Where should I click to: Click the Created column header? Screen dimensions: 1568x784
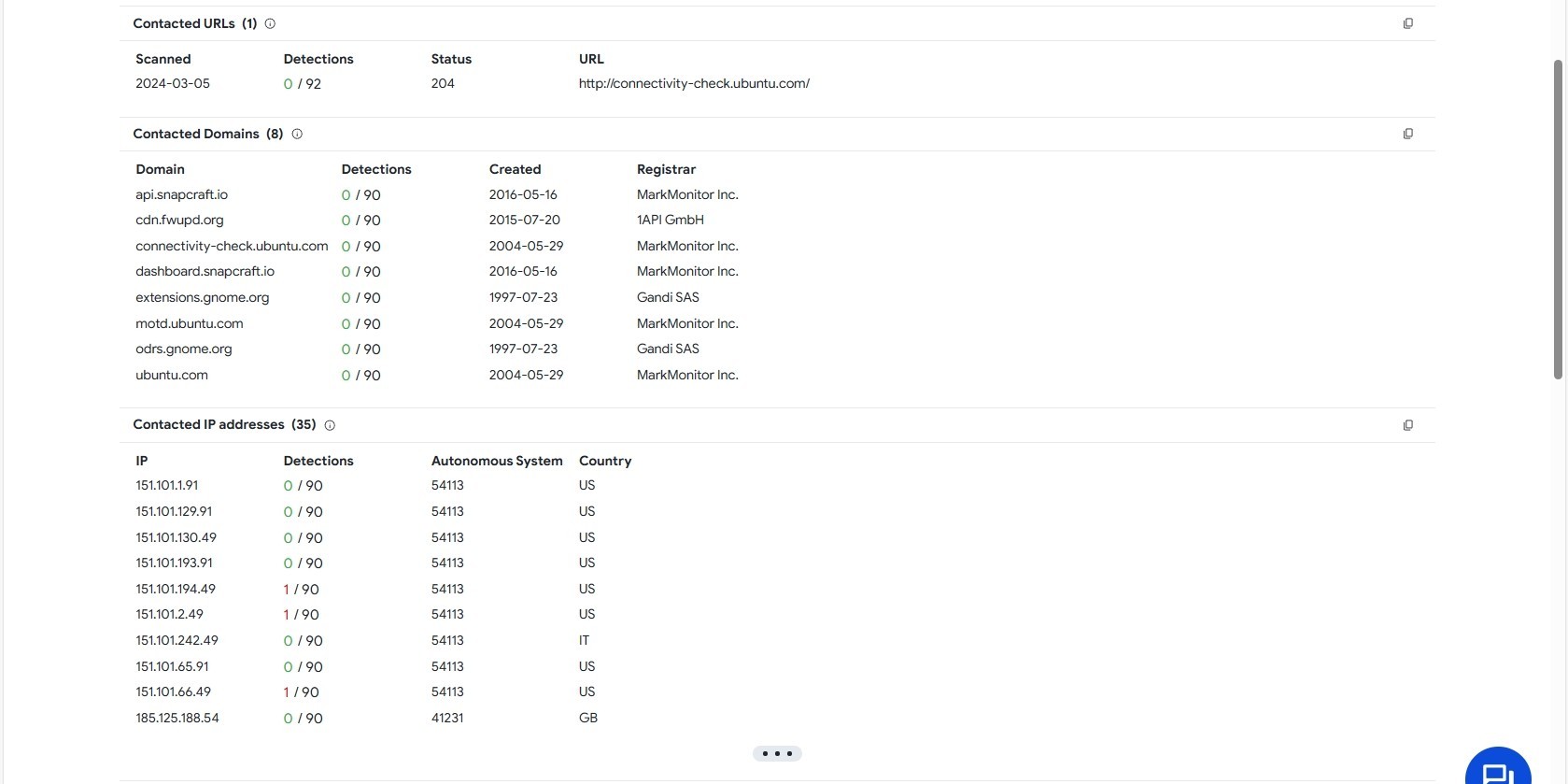515,169
